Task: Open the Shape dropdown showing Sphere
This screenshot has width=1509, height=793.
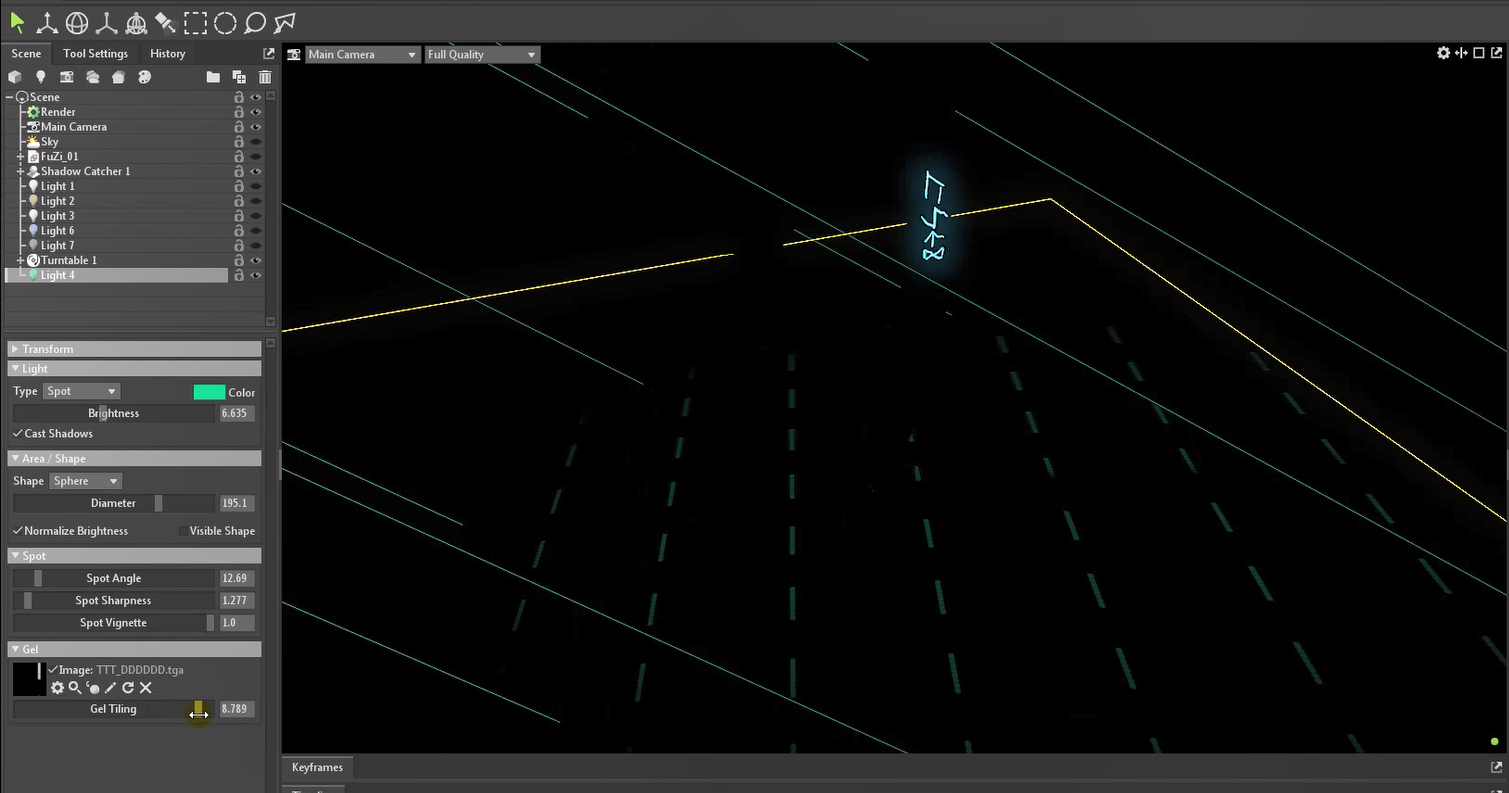Action: (x=85, y=481)
